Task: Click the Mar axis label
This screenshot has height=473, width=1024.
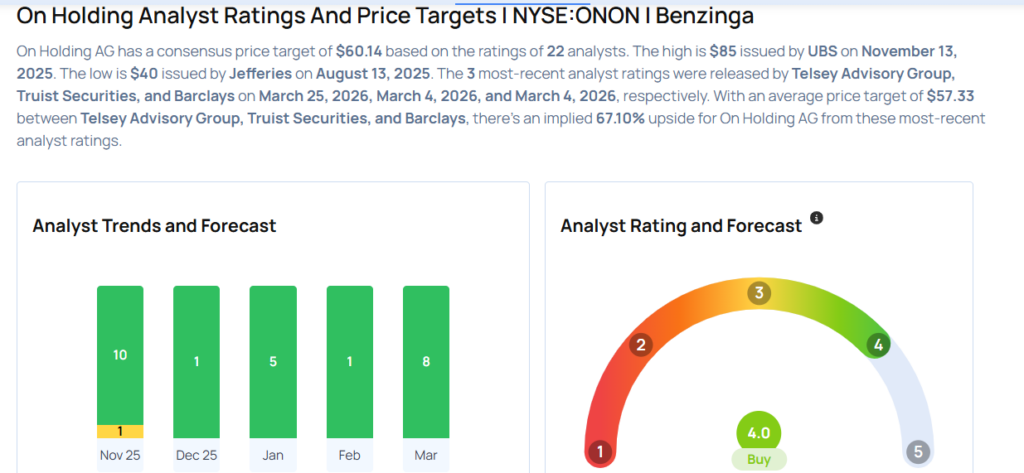Action: point(426,455)
